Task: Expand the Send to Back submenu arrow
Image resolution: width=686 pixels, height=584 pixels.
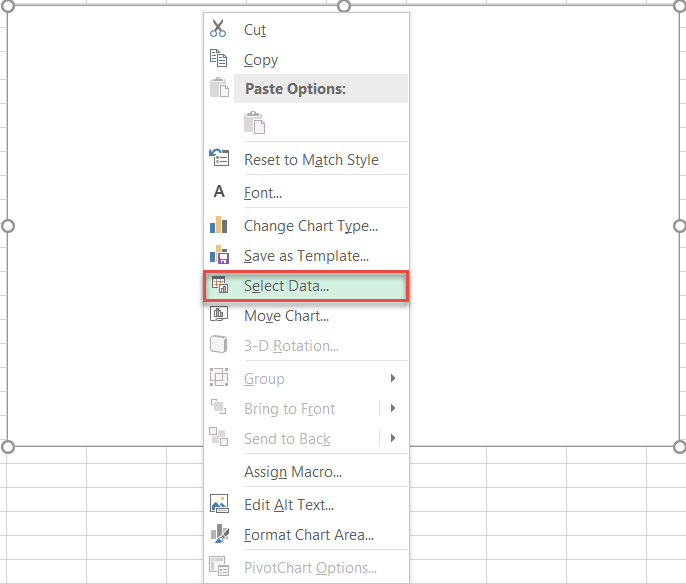Action: 393,438
